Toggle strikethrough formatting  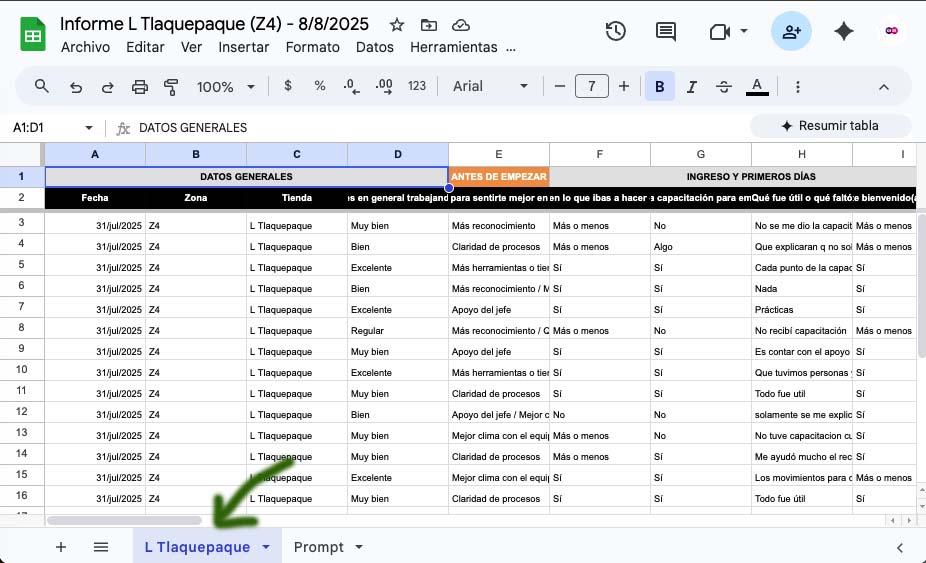coord(724,87)
